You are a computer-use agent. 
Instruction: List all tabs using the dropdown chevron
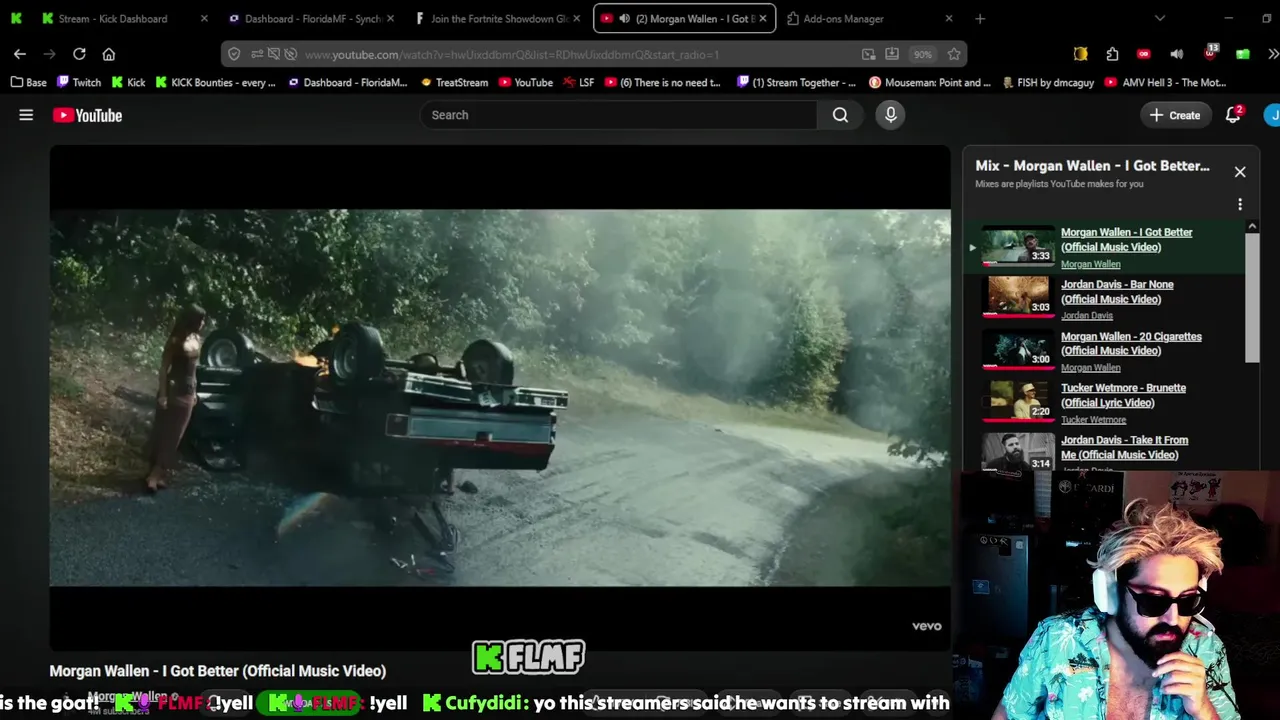coord(1160,18)
